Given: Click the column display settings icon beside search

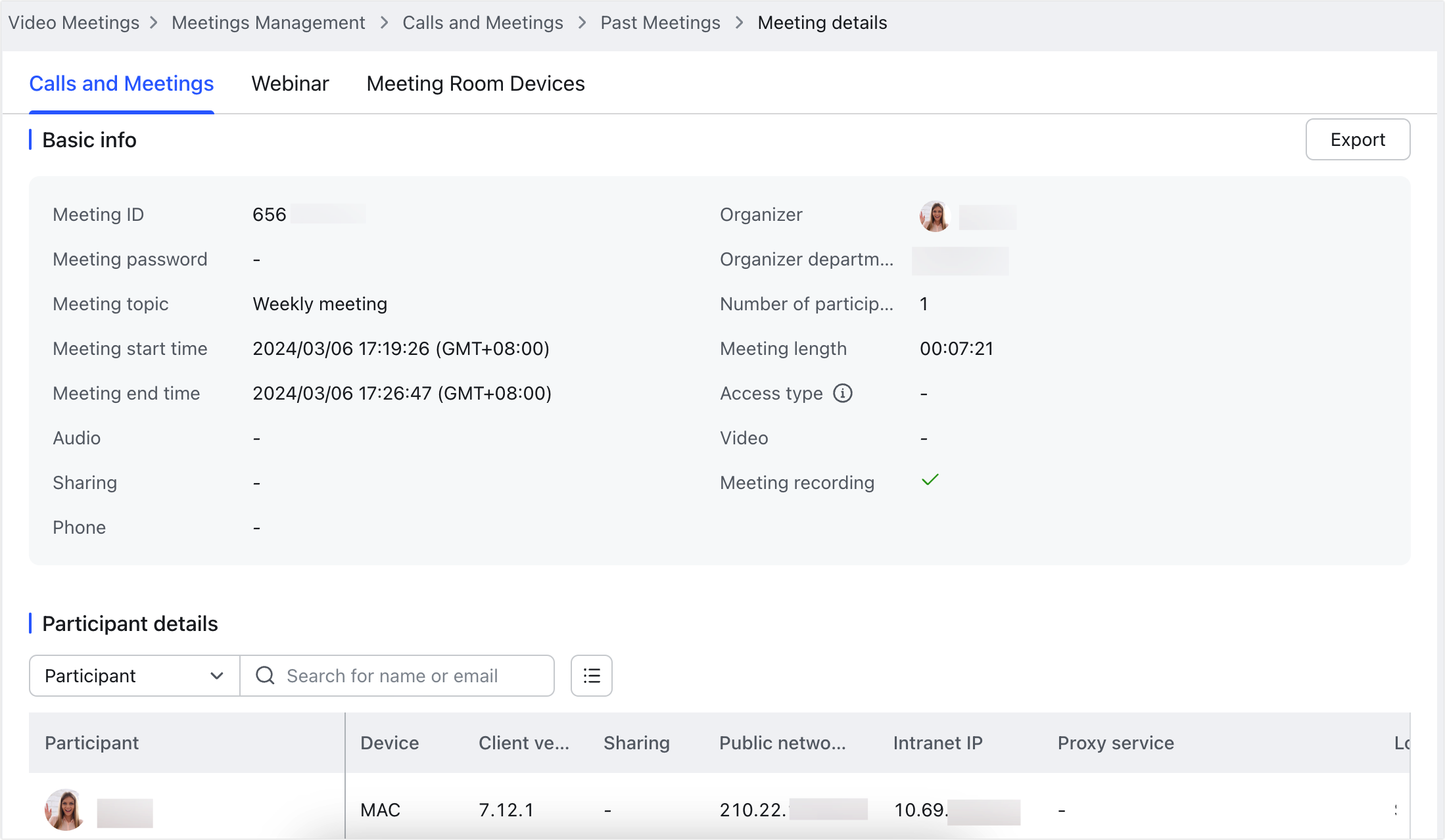Looking at the screenshot, I should click(591, 676).
